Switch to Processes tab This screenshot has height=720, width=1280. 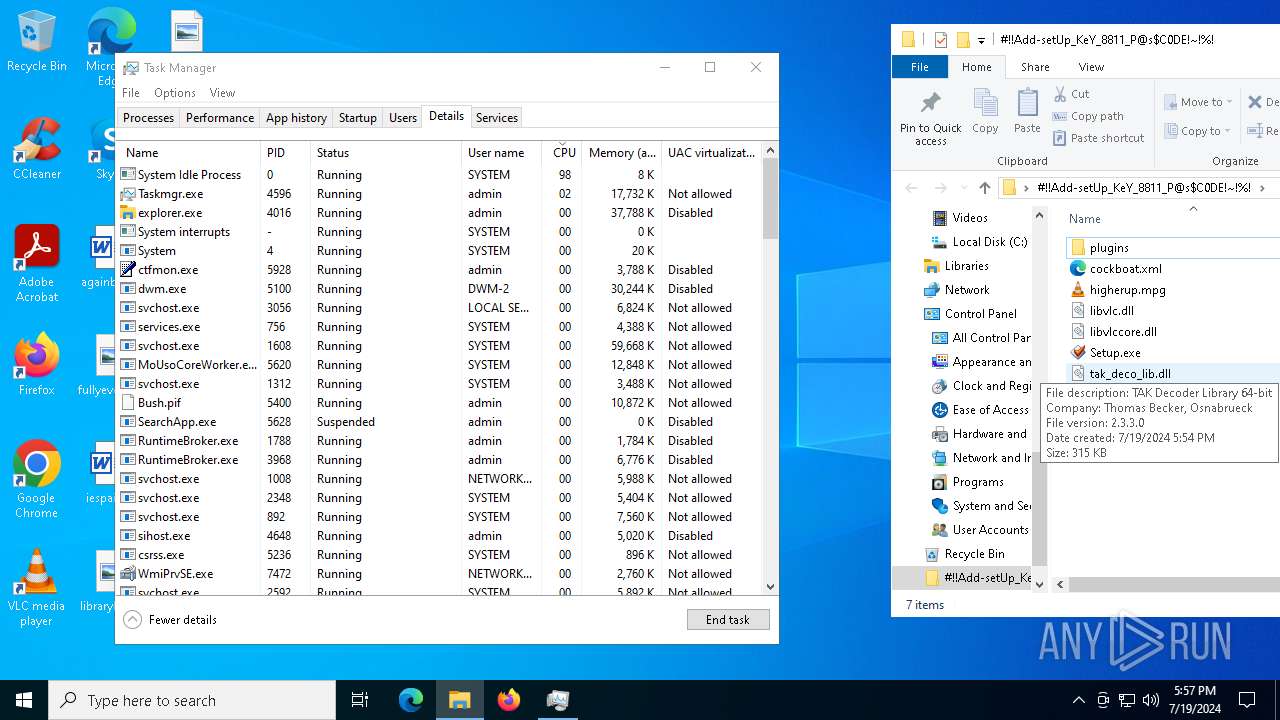148,117
